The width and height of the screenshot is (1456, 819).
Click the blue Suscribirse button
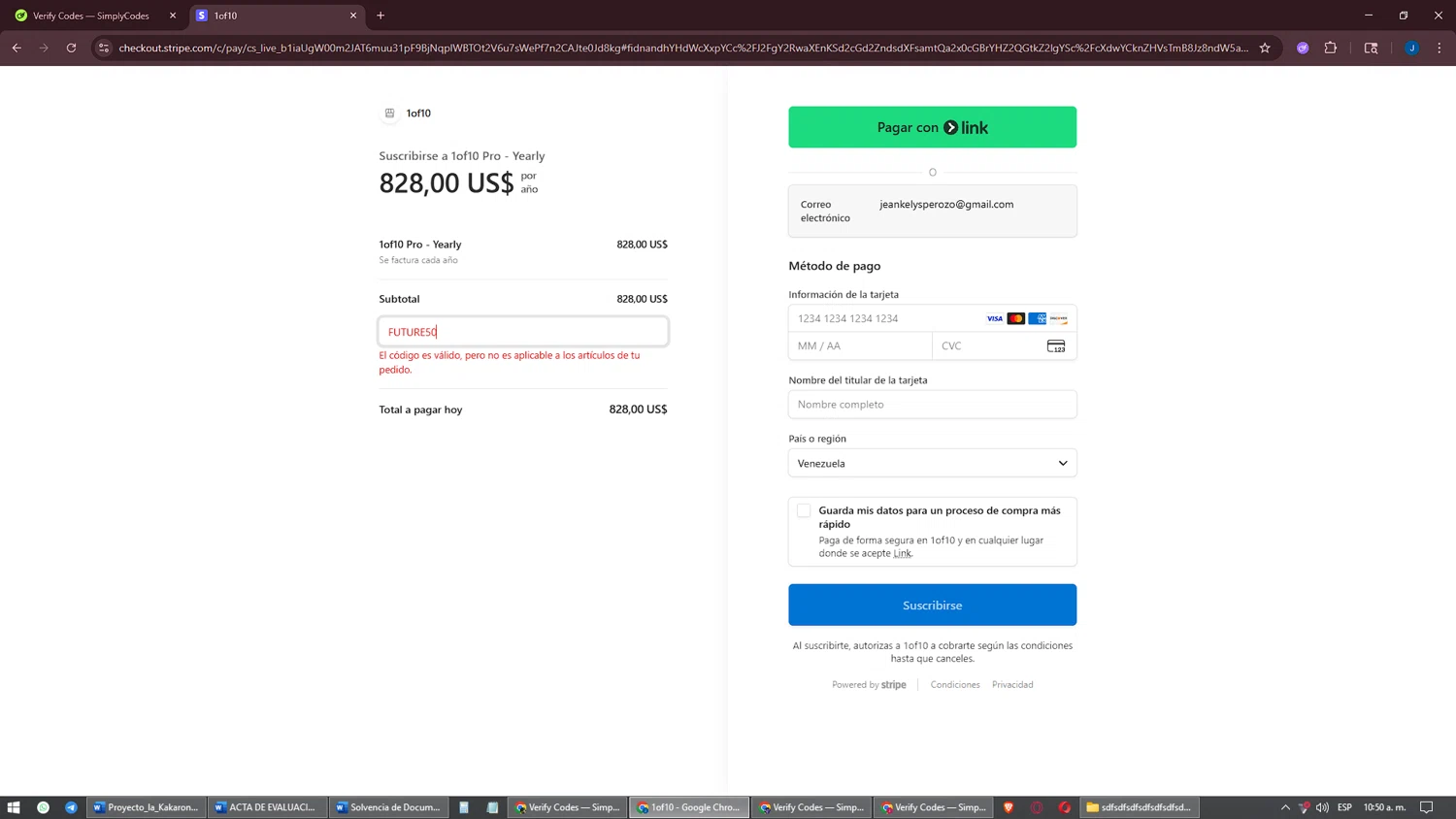(932, 605)
